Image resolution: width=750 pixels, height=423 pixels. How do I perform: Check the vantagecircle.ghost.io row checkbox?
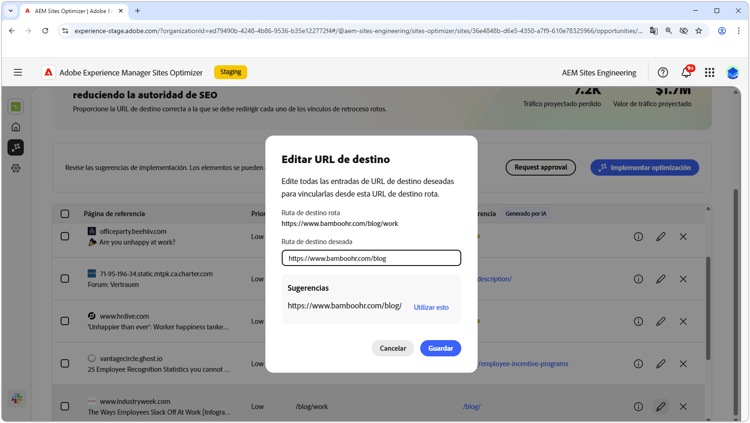pyautogui.click(x=65, y=364)
